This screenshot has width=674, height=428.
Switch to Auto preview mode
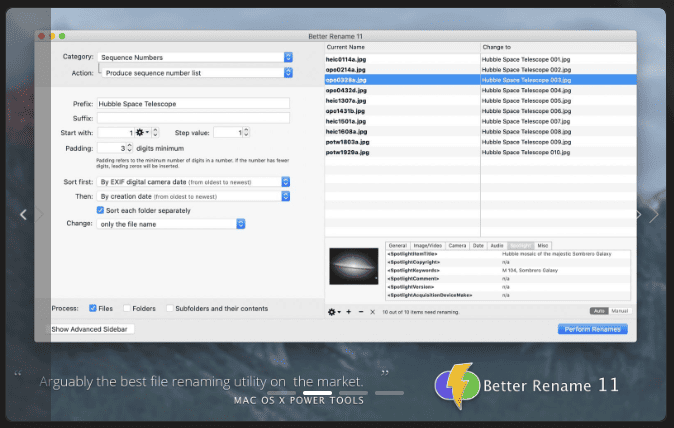tap(599, 311)
